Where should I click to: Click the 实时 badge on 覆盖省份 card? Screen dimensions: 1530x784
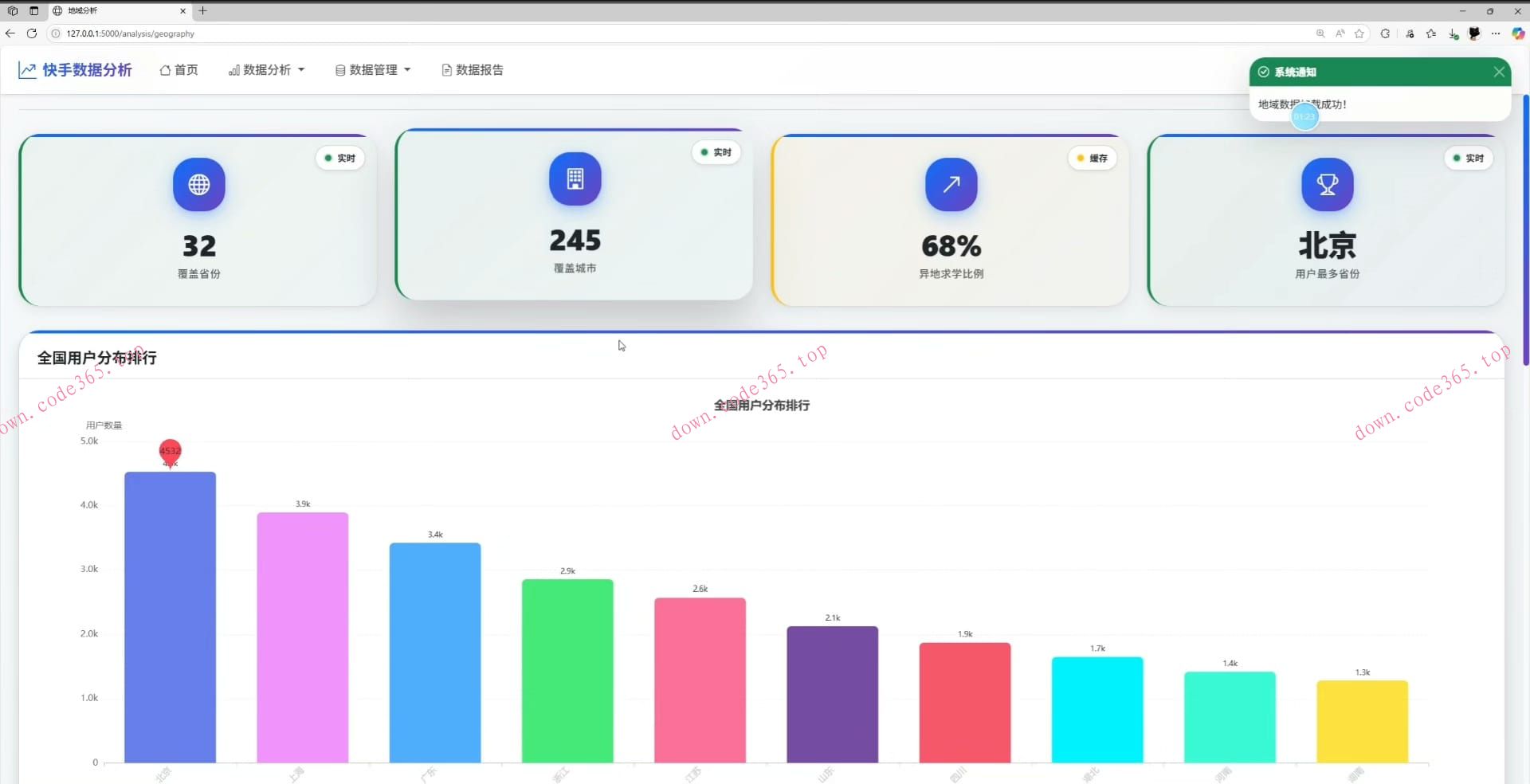point(340,158)
